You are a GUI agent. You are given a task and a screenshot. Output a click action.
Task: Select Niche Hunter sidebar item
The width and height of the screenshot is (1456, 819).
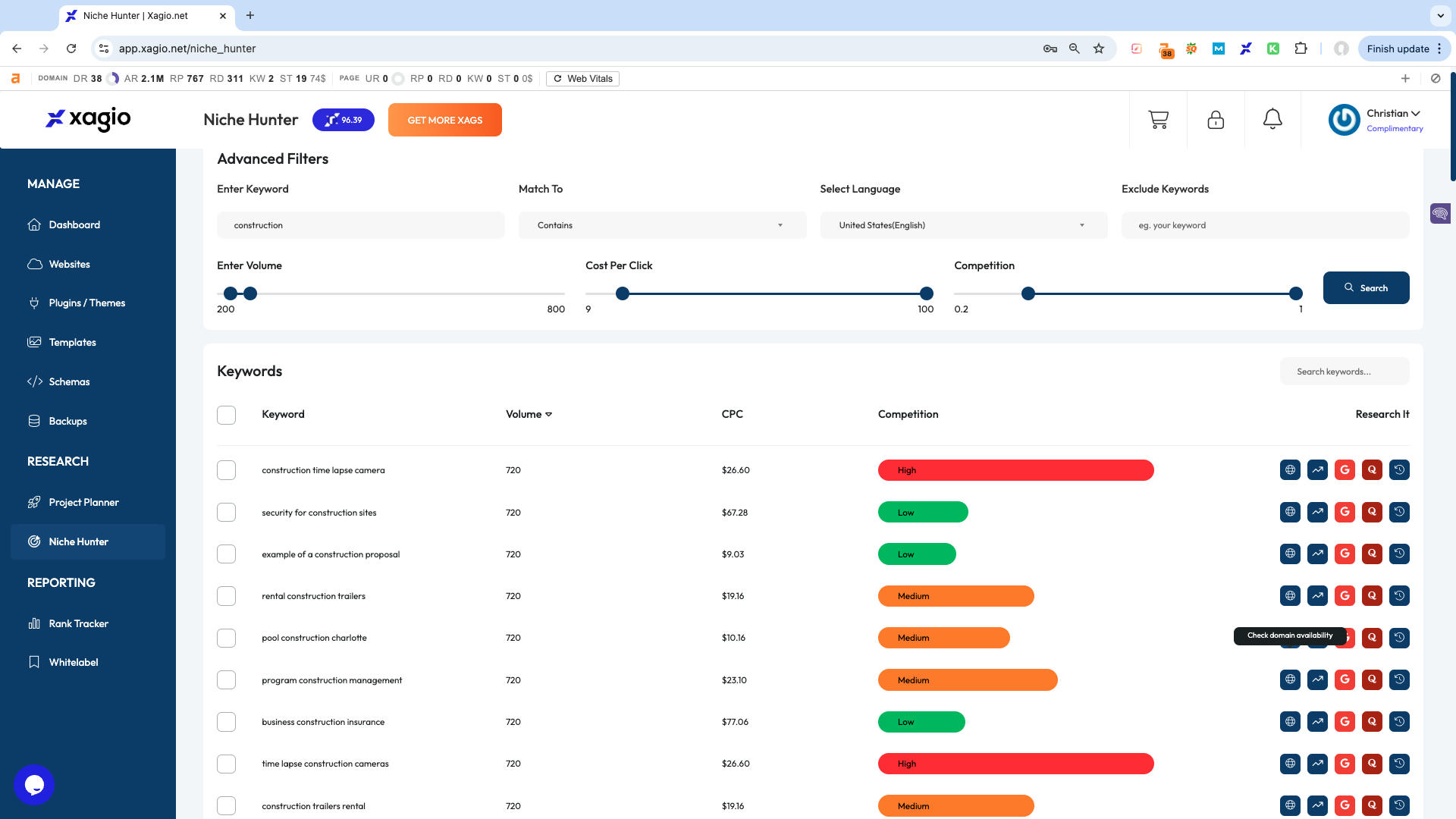(88, 541)
